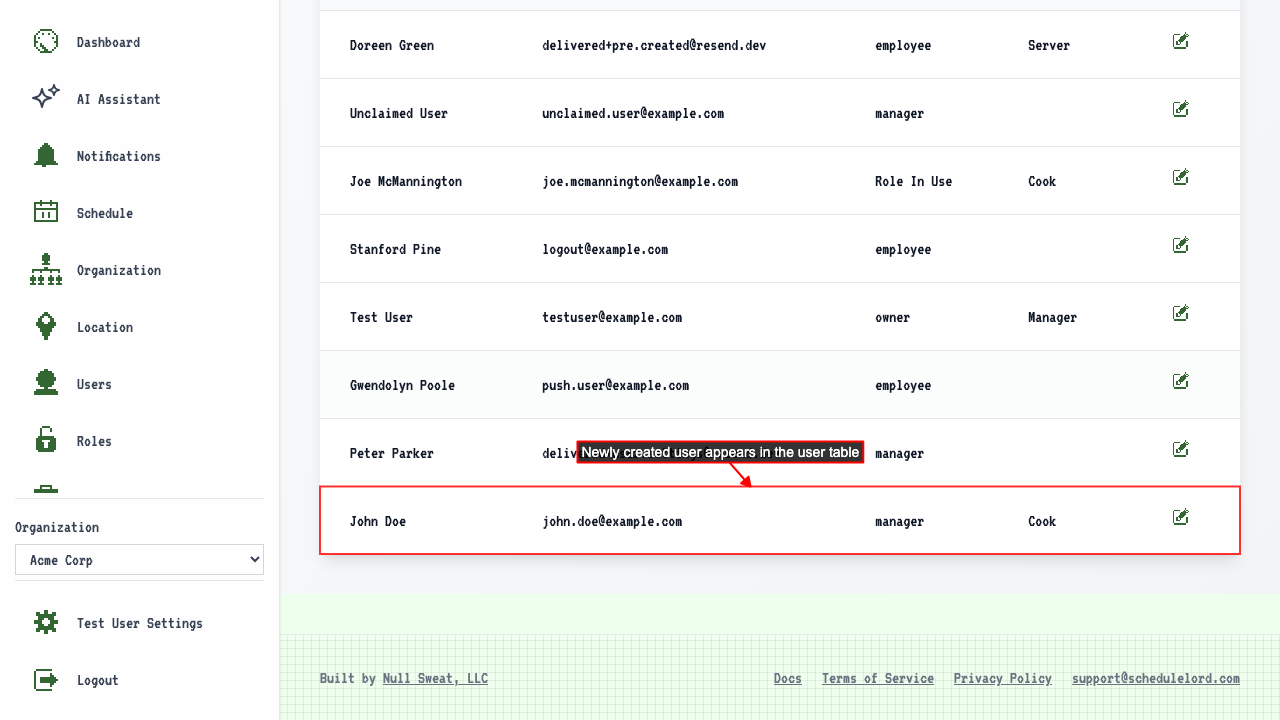
Task: Click email testuser@example.com
Action: coord(612,317)
